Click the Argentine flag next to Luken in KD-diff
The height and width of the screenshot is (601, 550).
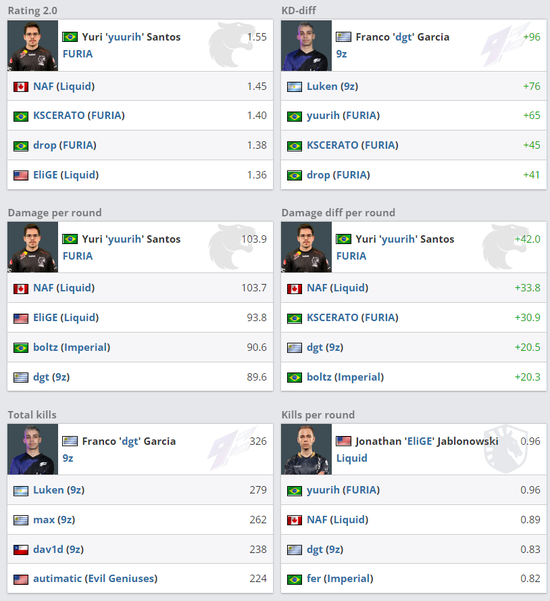(294, 87)
